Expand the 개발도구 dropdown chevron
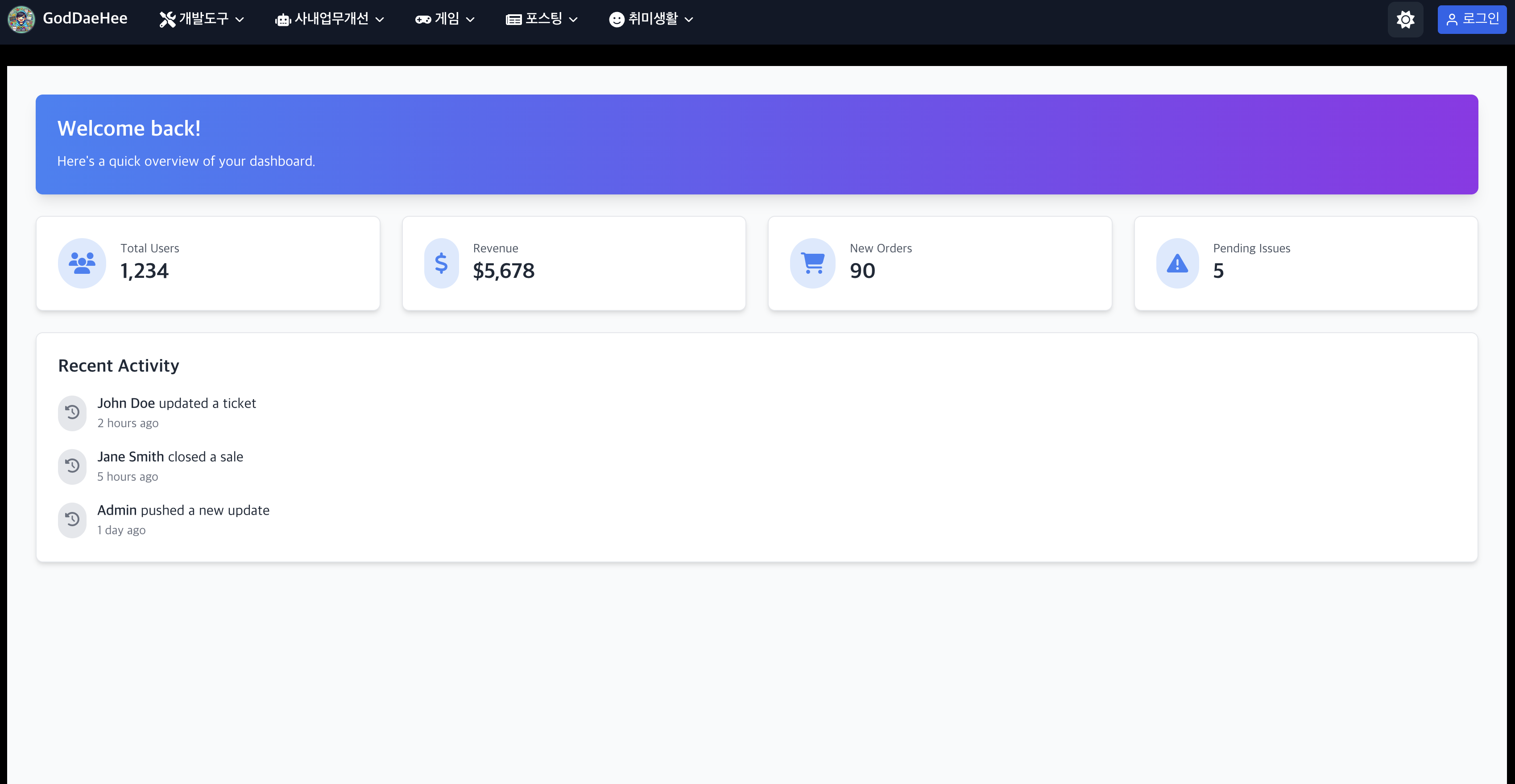Screen dimensions: 1515x784 pyautogui.click(x=240, y=19)
